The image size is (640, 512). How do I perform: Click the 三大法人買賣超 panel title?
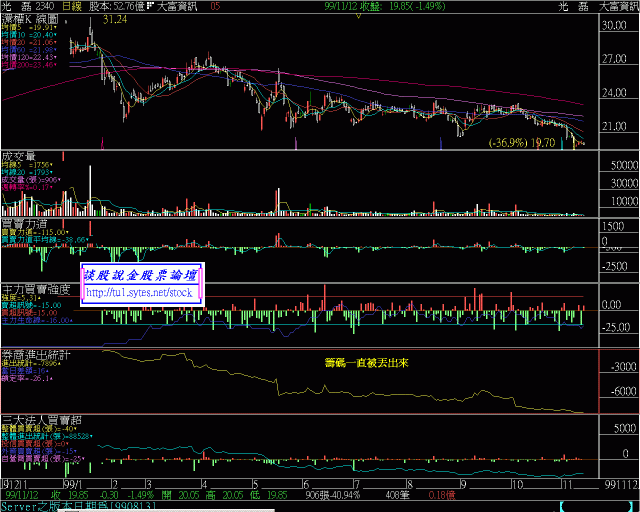[x=41, y=420]
